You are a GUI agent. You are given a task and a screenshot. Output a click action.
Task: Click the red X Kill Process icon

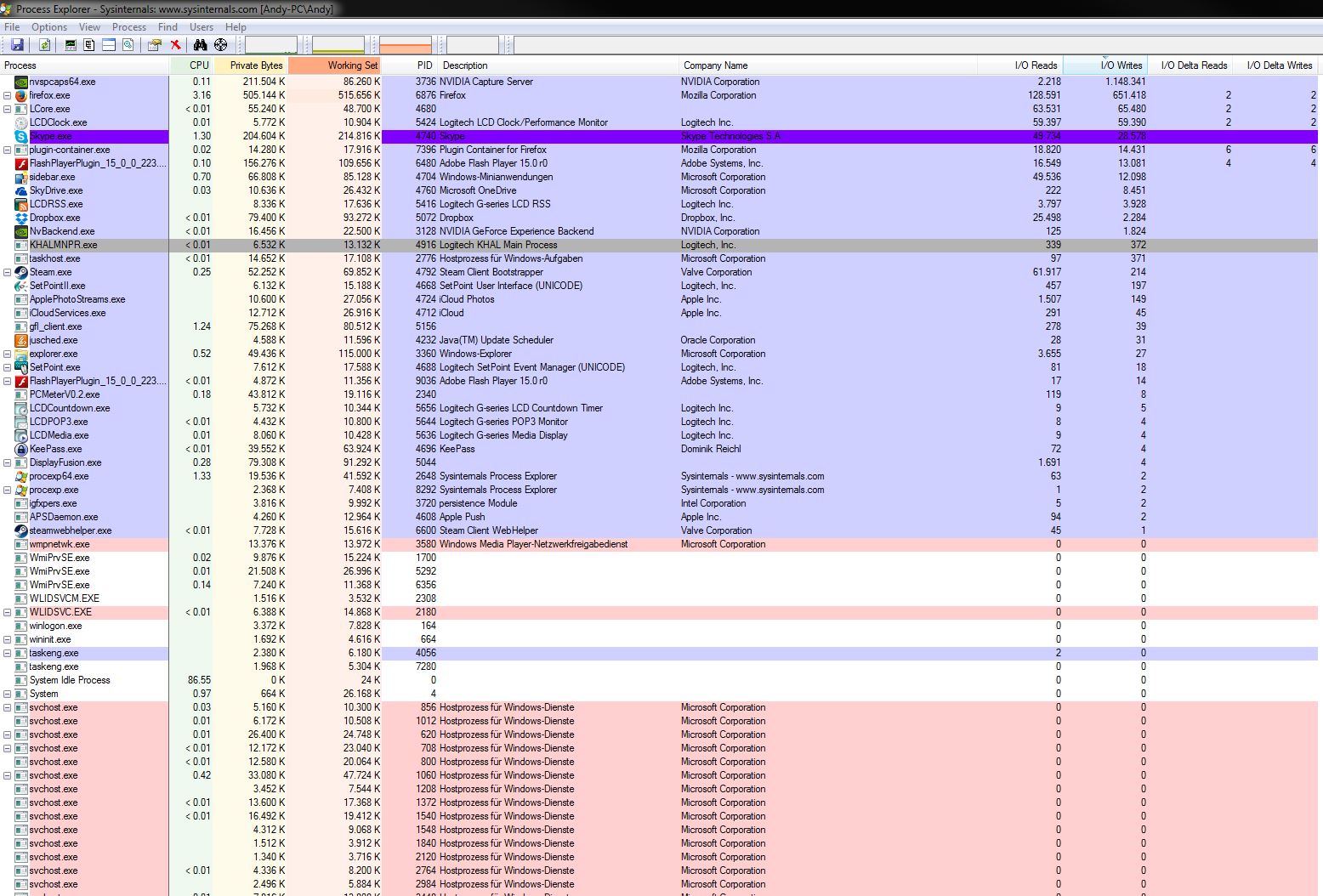(x=175, y=45)
